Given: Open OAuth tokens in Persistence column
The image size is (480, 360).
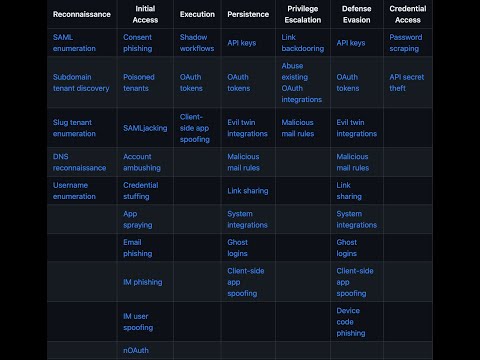Looking at the screenshot, I should tap(239, 83).
